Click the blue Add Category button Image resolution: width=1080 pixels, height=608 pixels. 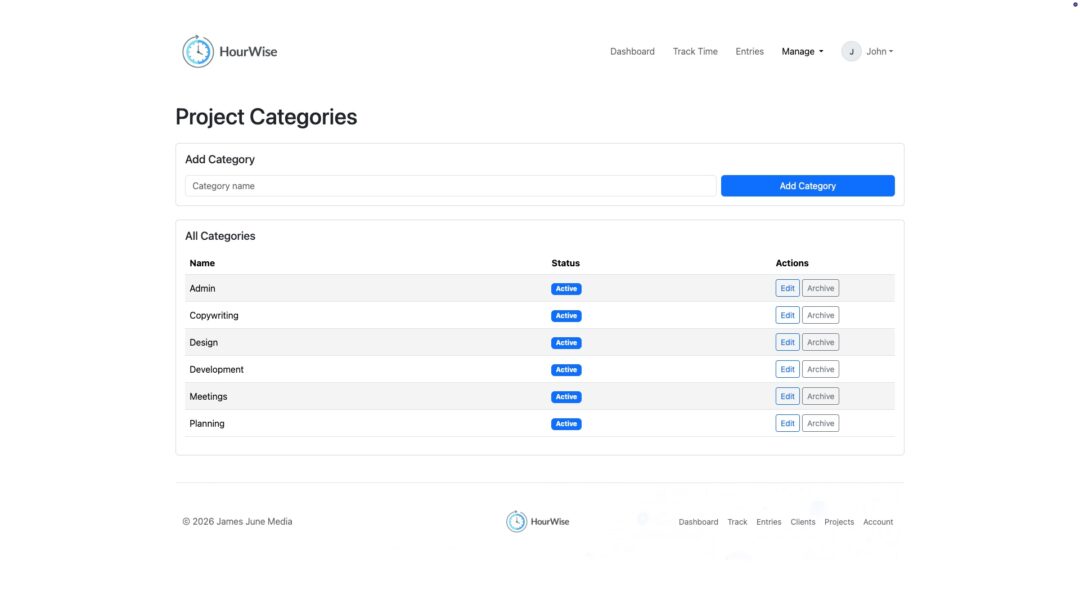807,186
